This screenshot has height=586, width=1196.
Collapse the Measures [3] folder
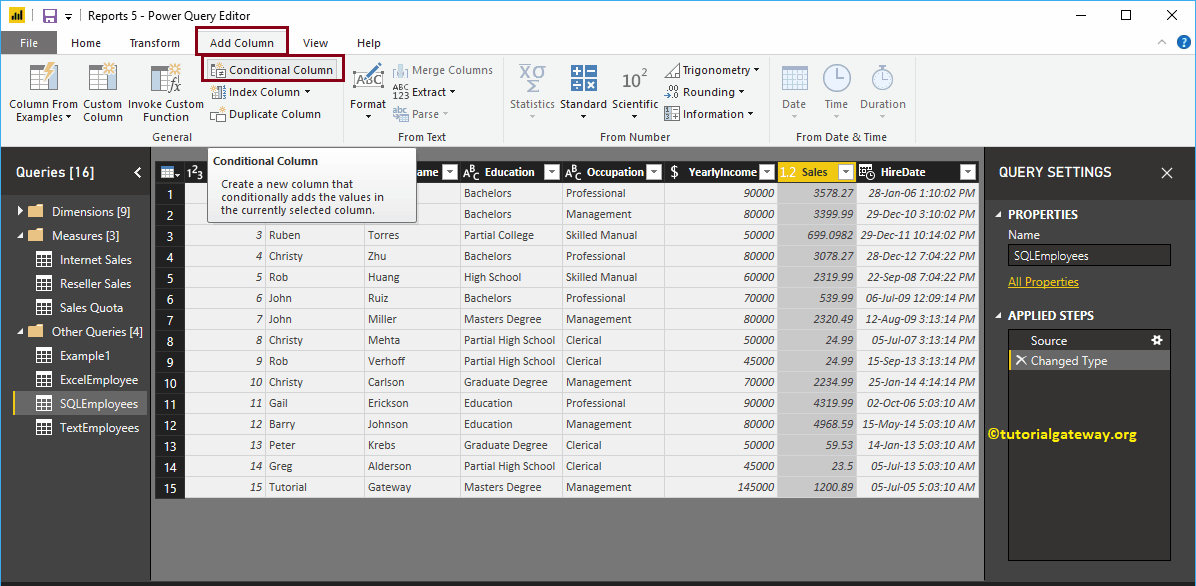(x=20, y=236)
